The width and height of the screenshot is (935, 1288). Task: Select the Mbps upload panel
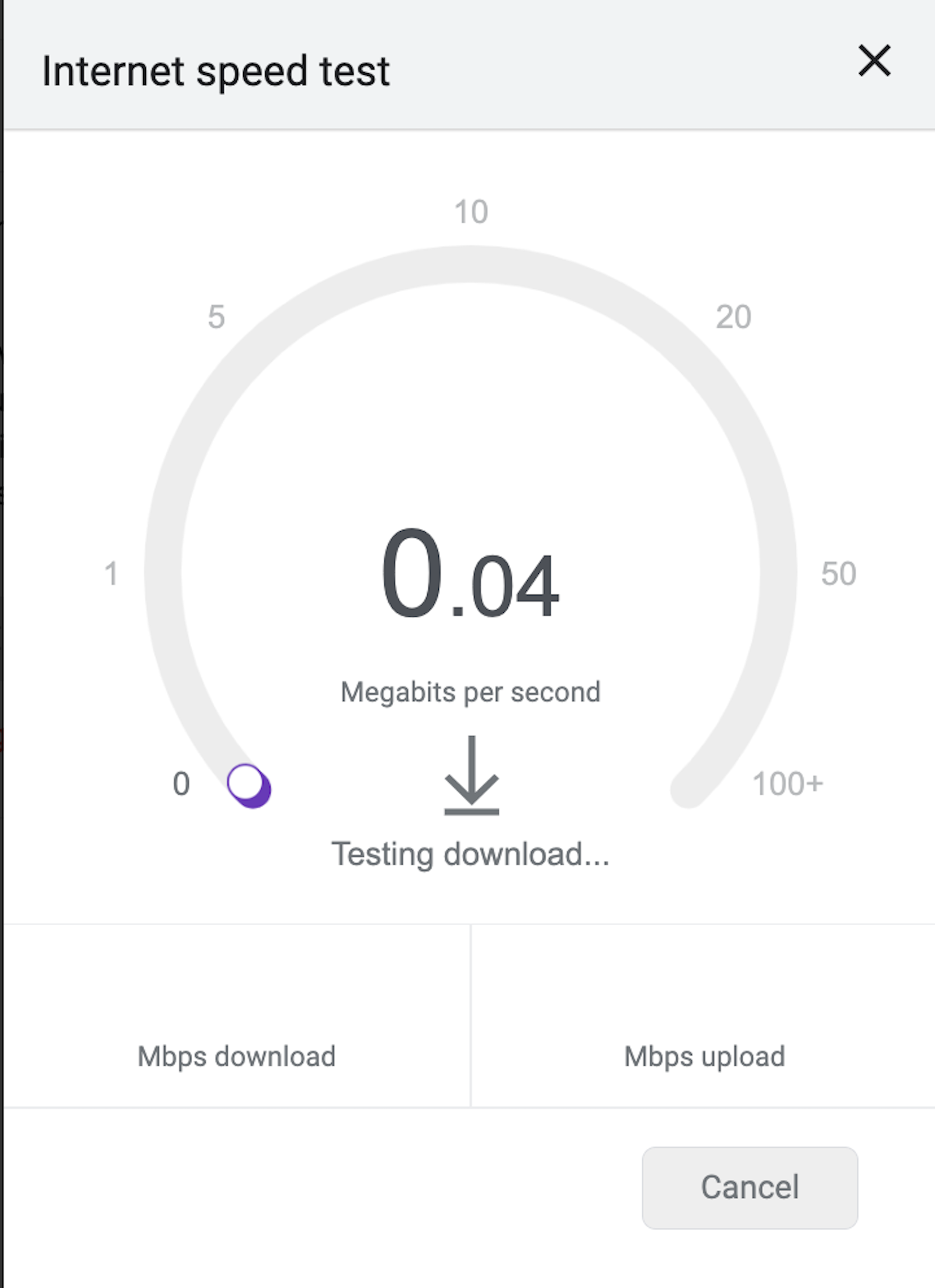tap(704, 1056)
